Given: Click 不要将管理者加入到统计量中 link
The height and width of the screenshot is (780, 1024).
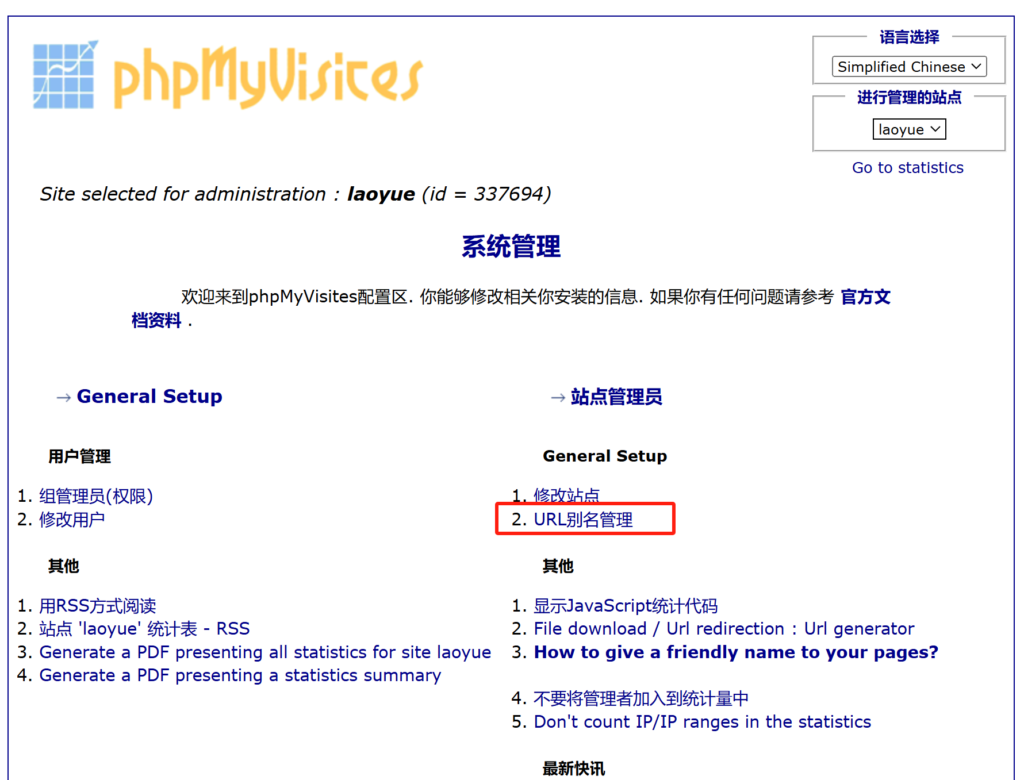Looking at the screenshot, I should click(641, 698).
